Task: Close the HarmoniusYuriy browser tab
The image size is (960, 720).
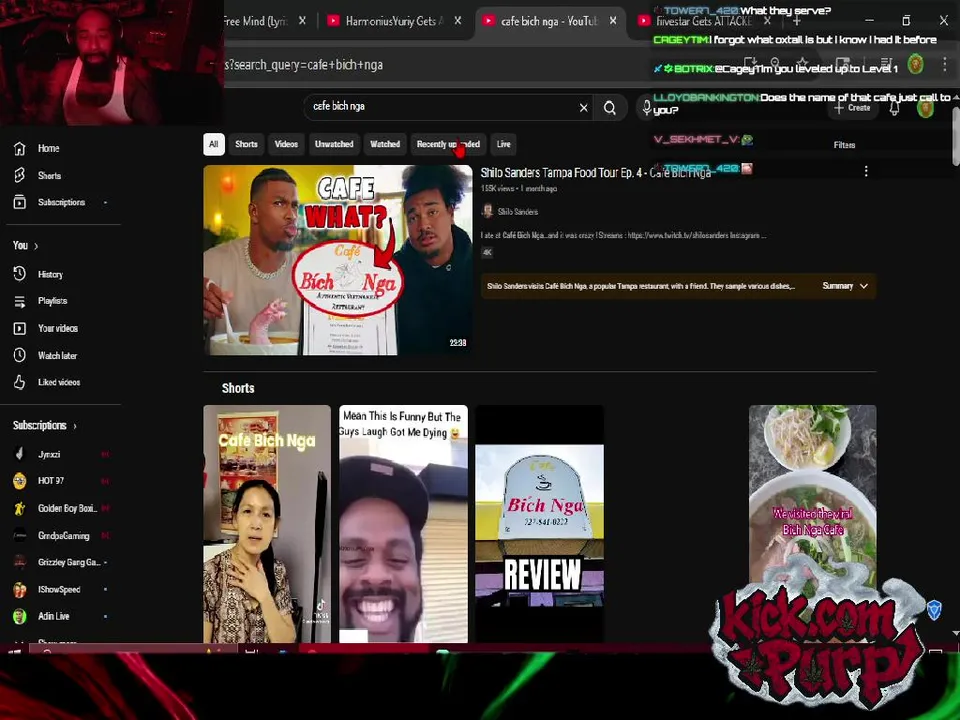Action: [458, 21]
